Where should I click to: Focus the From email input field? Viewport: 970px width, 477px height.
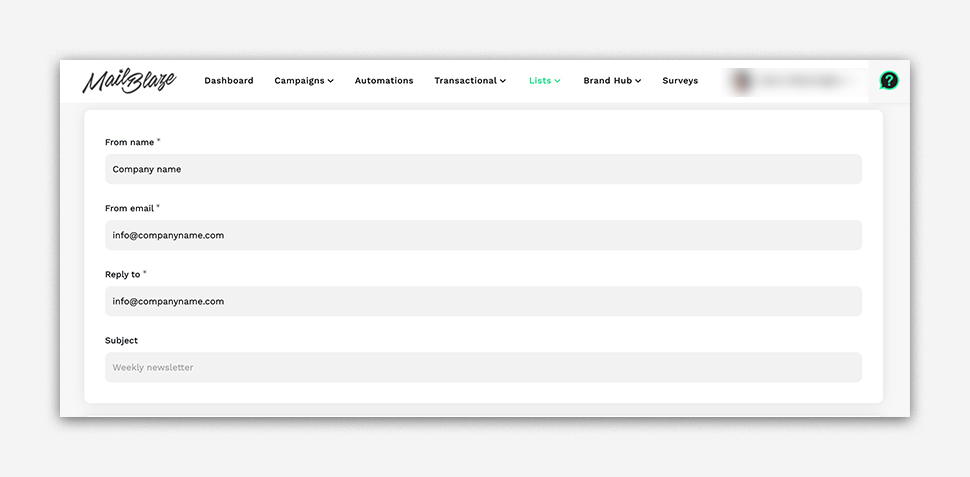(x=483, y=235)
